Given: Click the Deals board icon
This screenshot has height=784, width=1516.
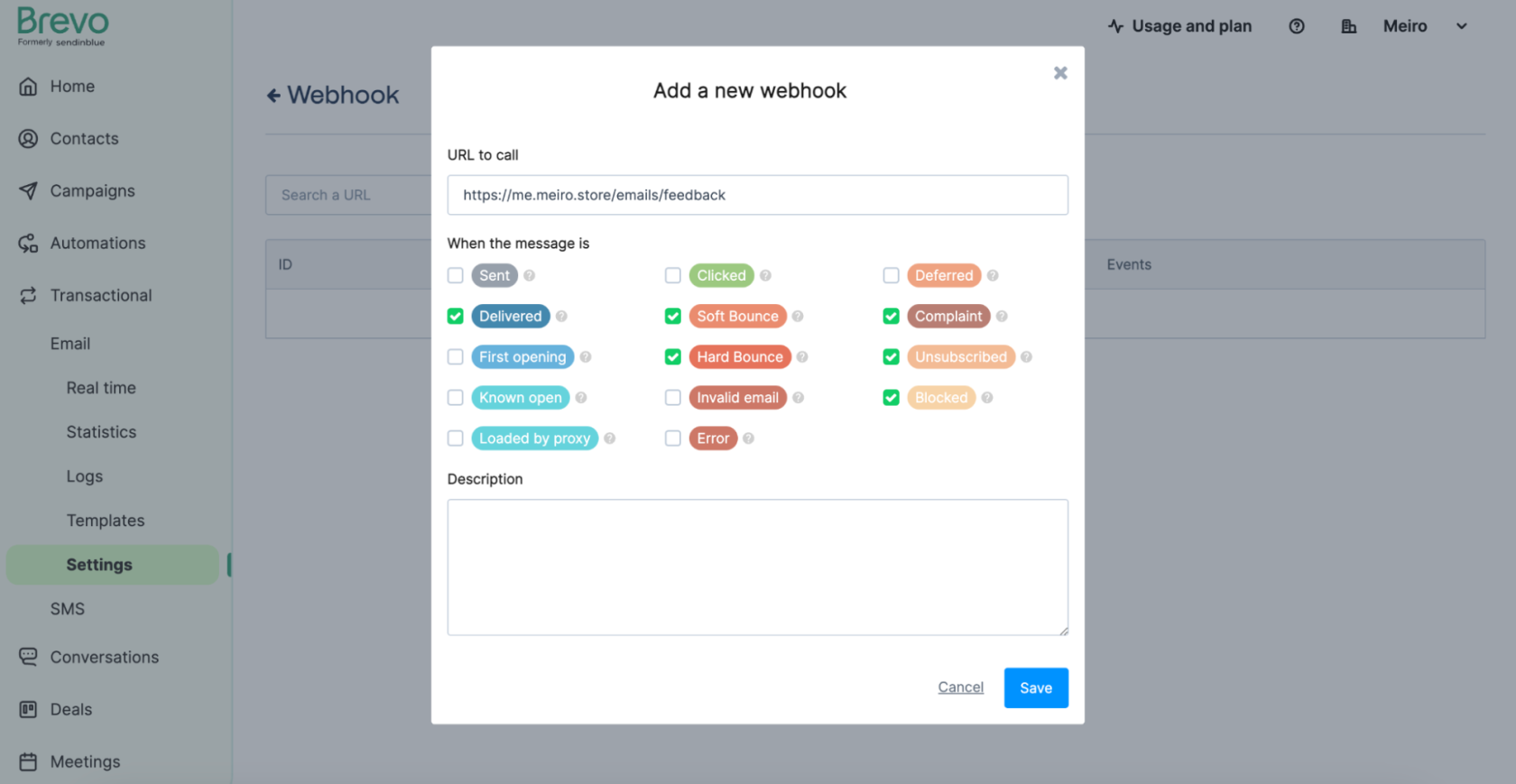Looking at the screenshot, I should [x=29, y=709].
